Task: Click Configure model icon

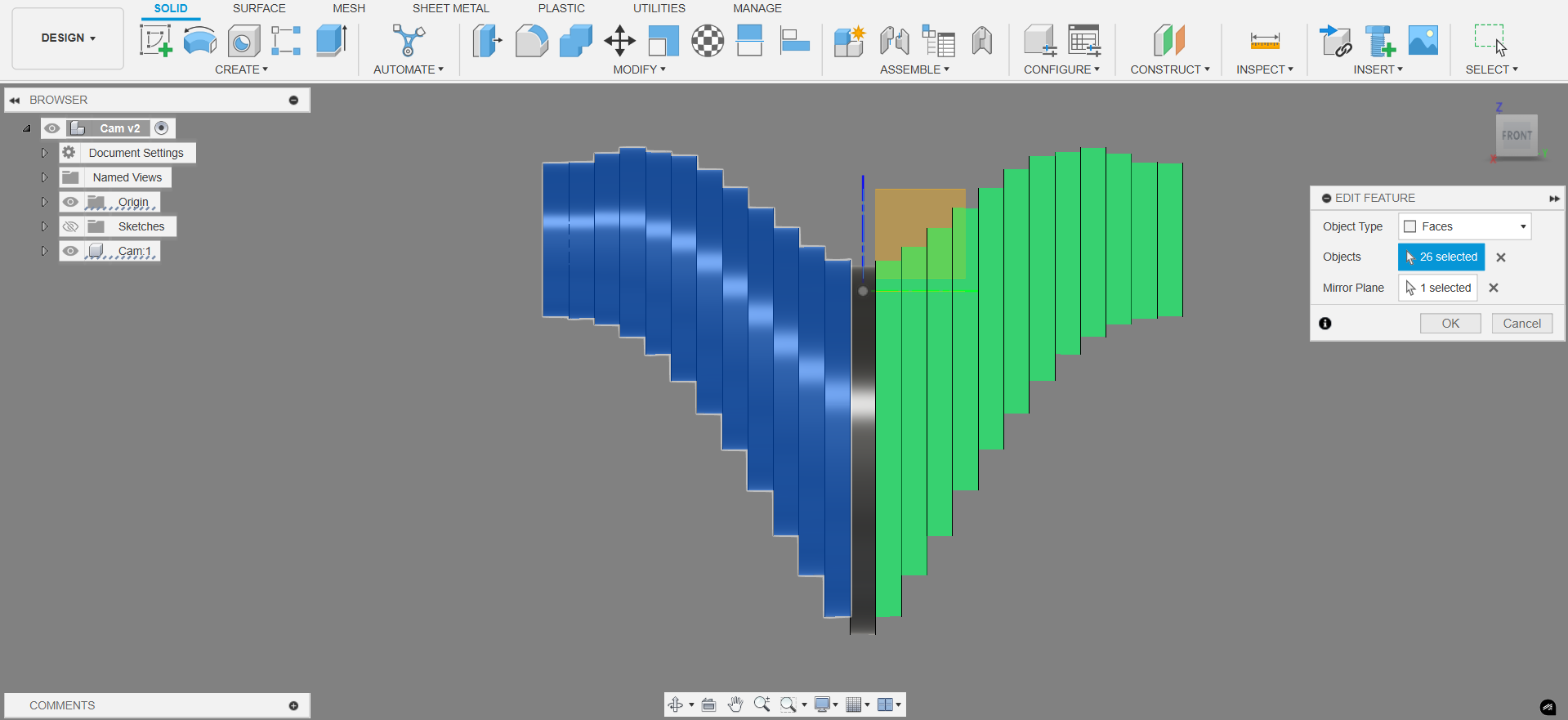Action: click(x=1039, y=40)
